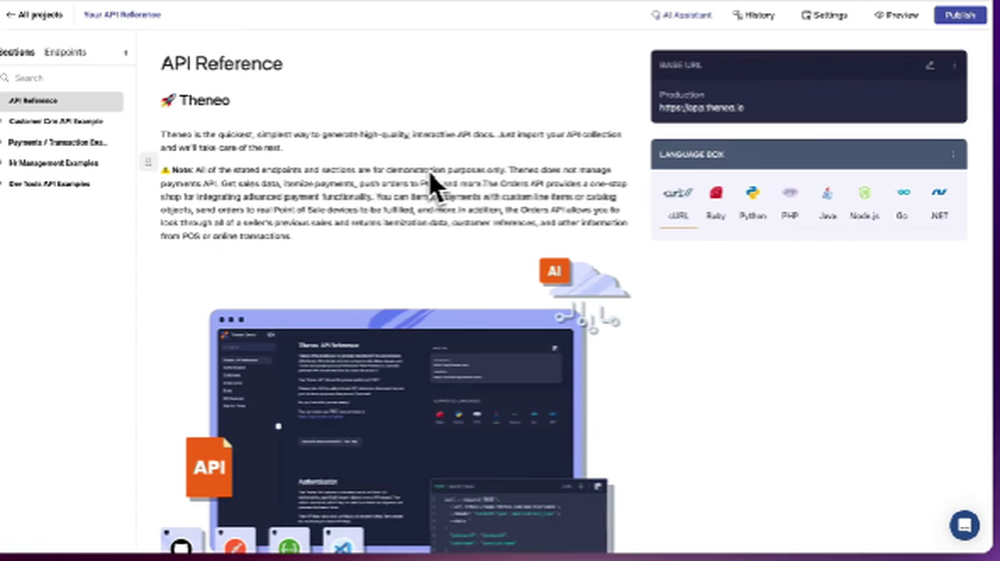The image size is (1000, 561).
Task: Add a new section with plus icon
Action: pyautogui.click(x=126, y=53)
